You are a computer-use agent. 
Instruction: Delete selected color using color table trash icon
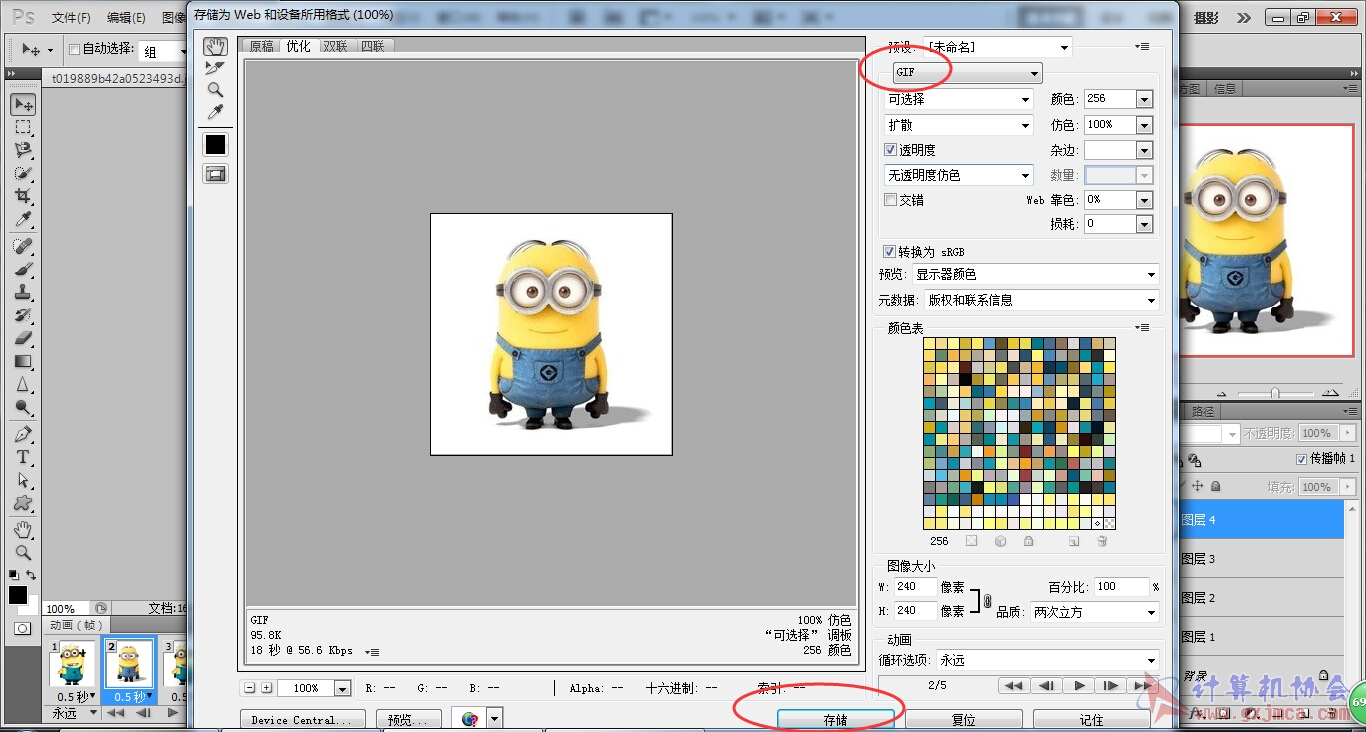click(1102, 541)
